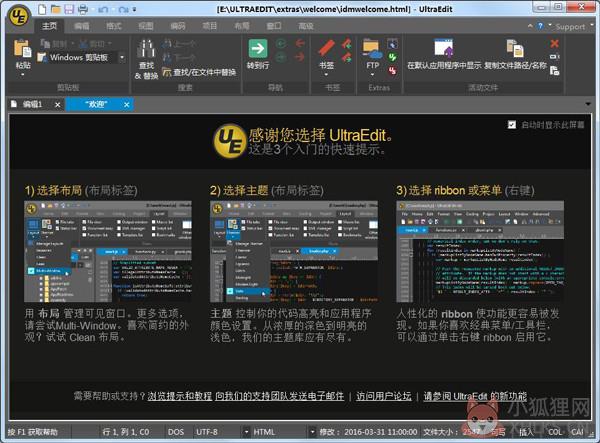Click the 查找 & 替换 binoculars icon

(x=146, y=49)
